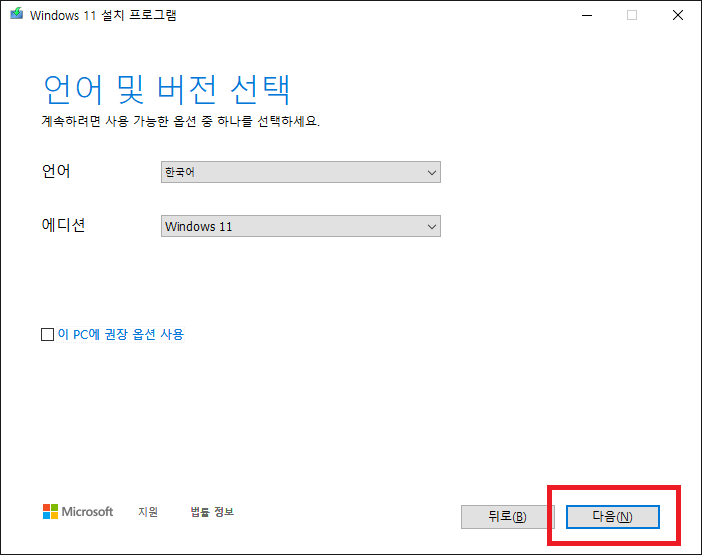Close the Windows 11 setup window
The width and height of the screenshot is (702, 555).
[x=678, y=15]
